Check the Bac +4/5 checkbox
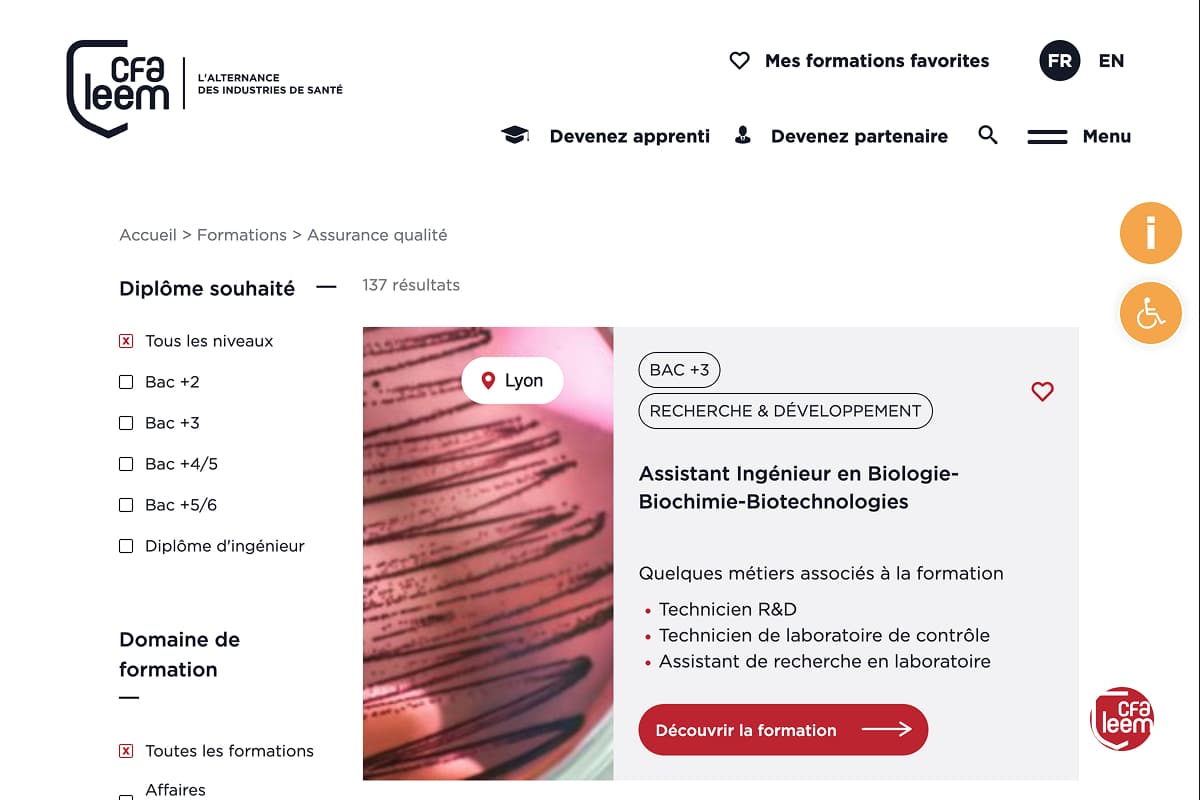Viewport: 1200px width, 800px height. (126, 464)
